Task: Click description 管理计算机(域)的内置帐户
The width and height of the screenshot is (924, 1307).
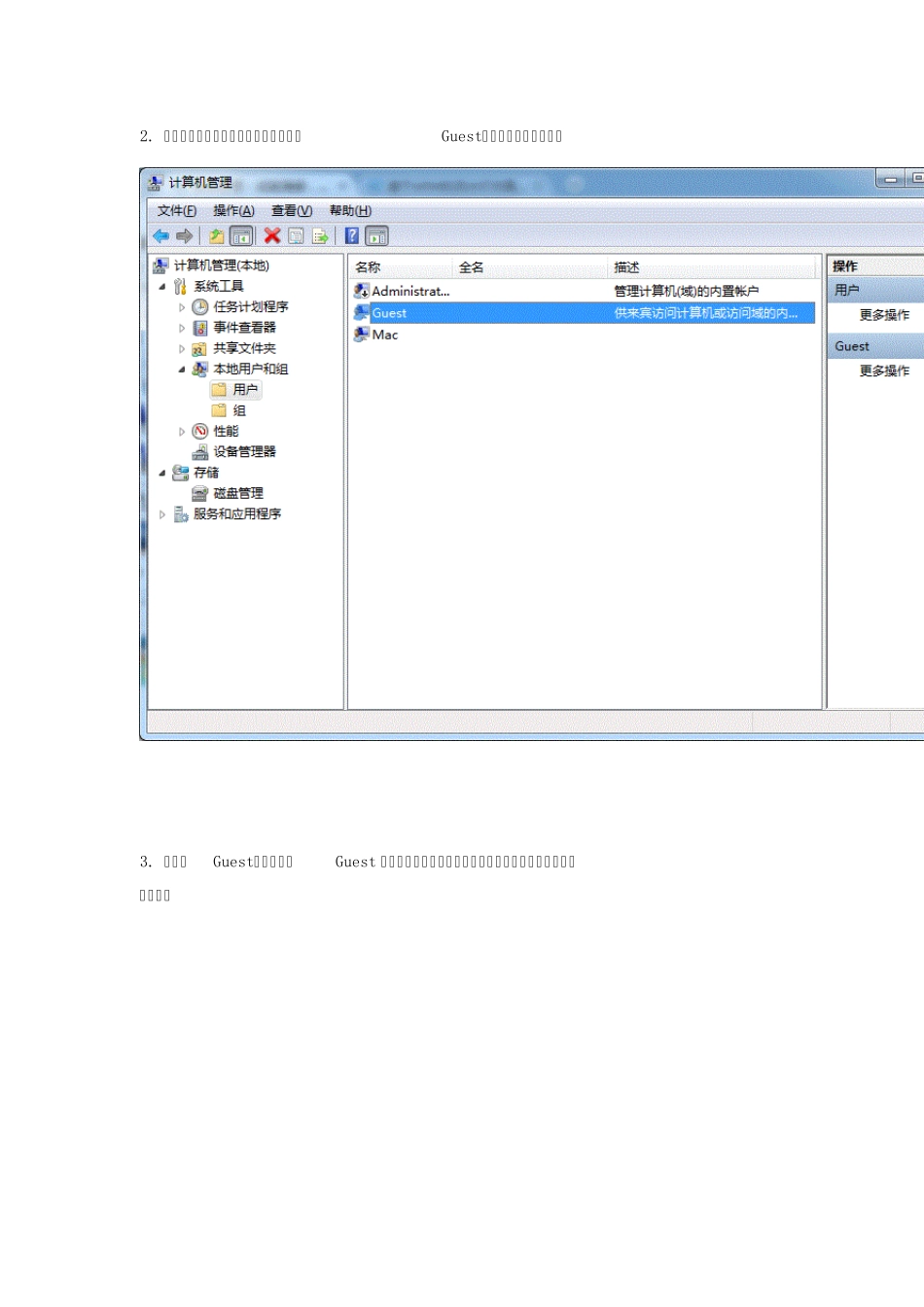Action: (687, 291)
